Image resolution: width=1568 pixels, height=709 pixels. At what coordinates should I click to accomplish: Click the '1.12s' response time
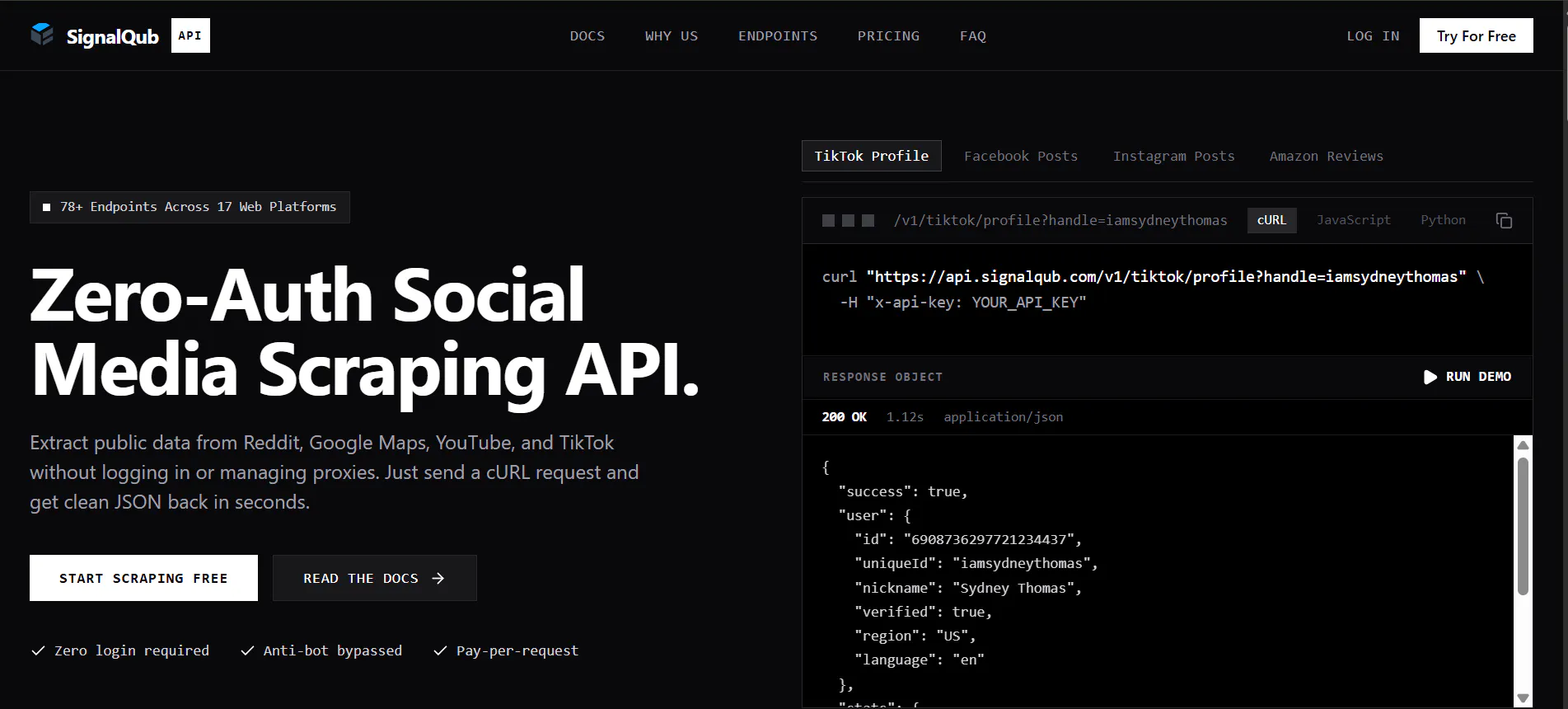coord(905,417)
